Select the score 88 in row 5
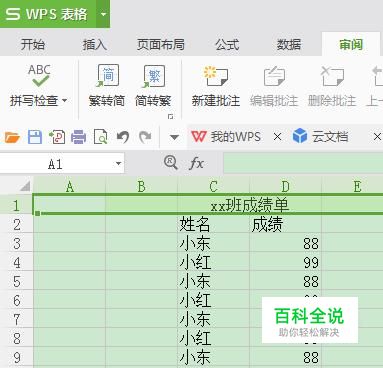Screen dimensions: 383x368 [285, 281]
